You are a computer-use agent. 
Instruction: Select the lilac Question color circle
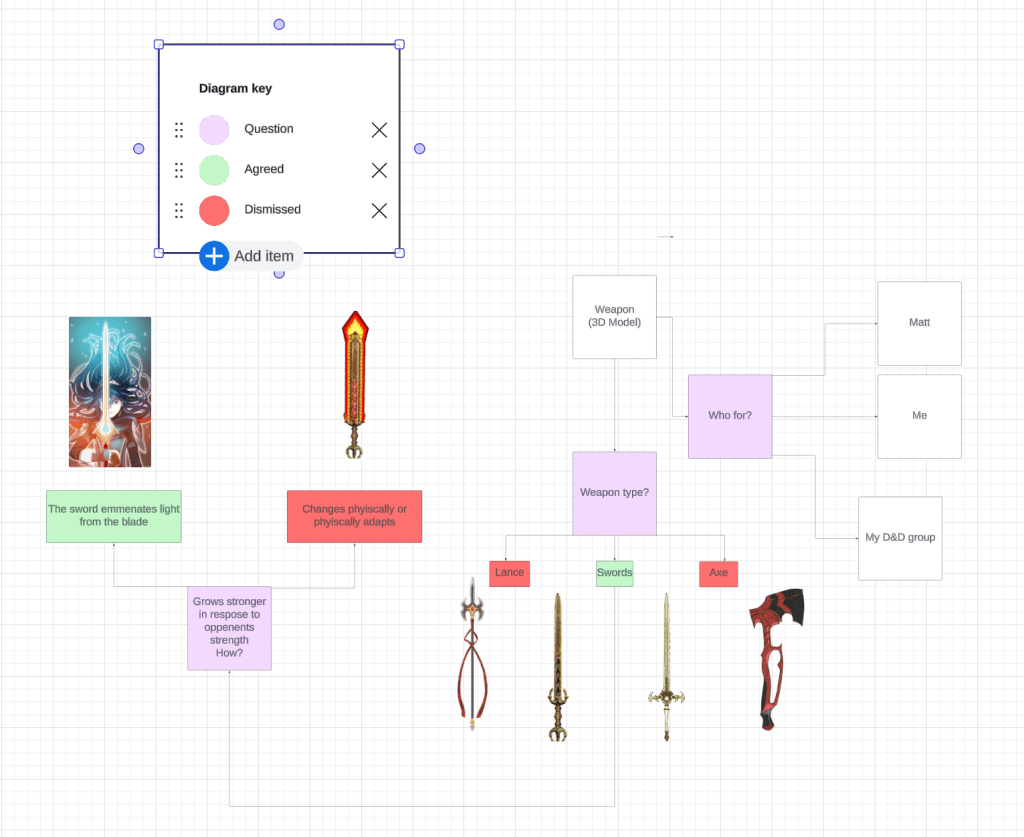pyautogui.click(x=214, y=130)
